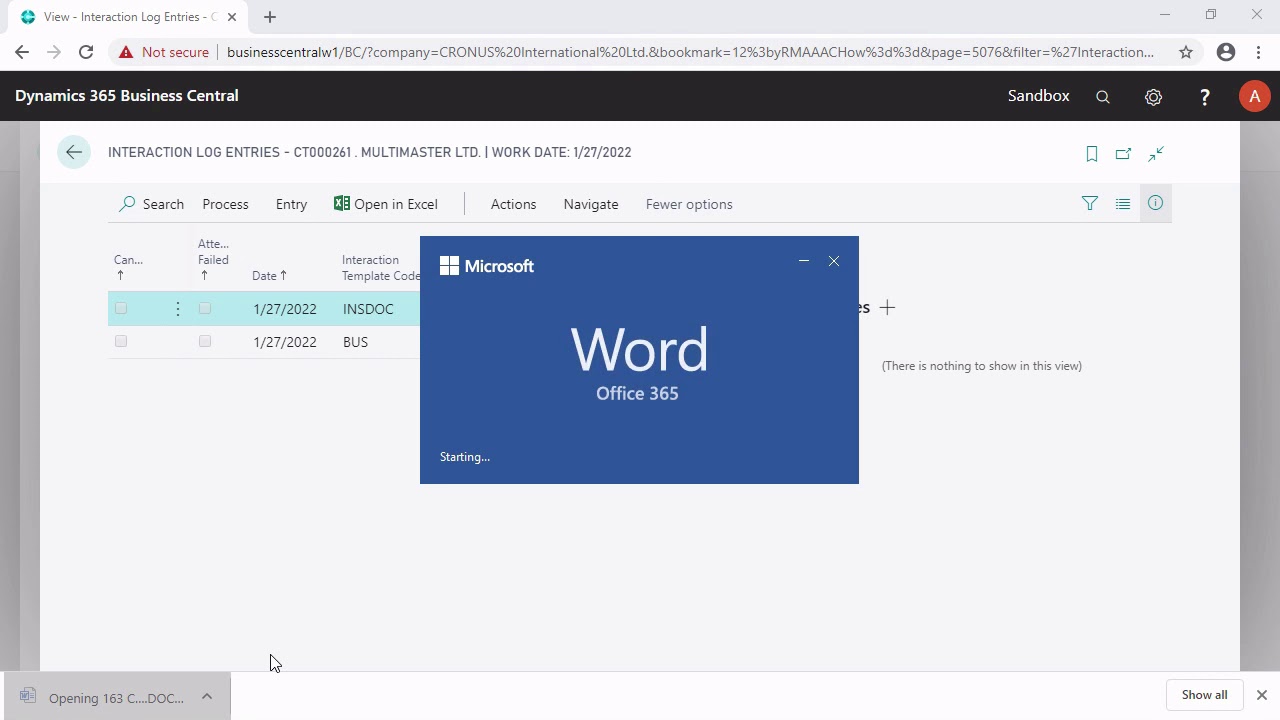Toggle the FactBox information icon
The image size is (1280, 720).
pos(1155,203)
